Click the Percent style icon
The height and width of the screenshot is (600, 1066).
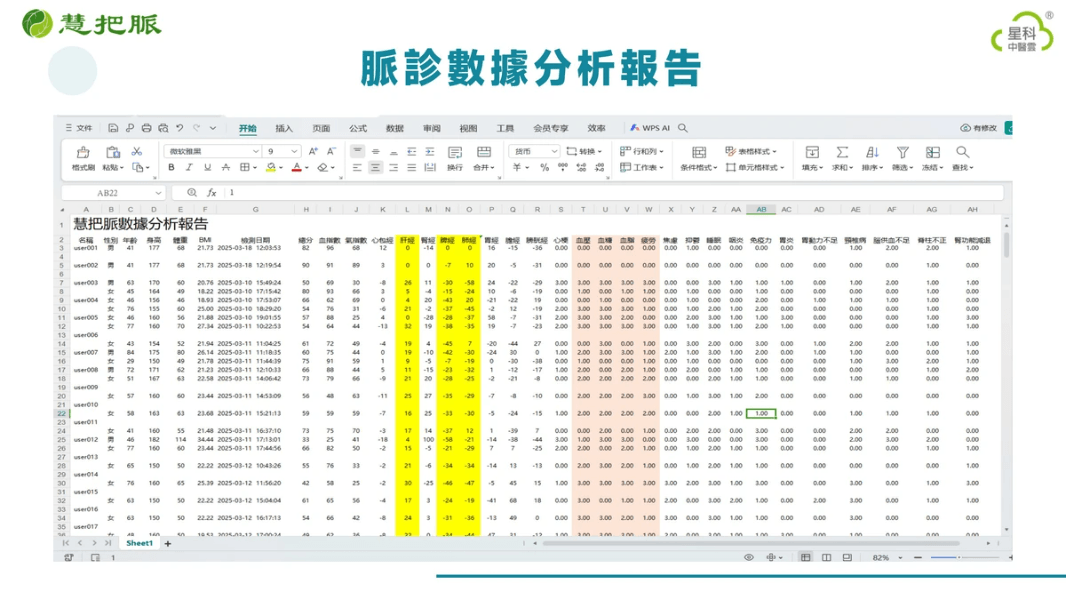[x=545, y=167]
